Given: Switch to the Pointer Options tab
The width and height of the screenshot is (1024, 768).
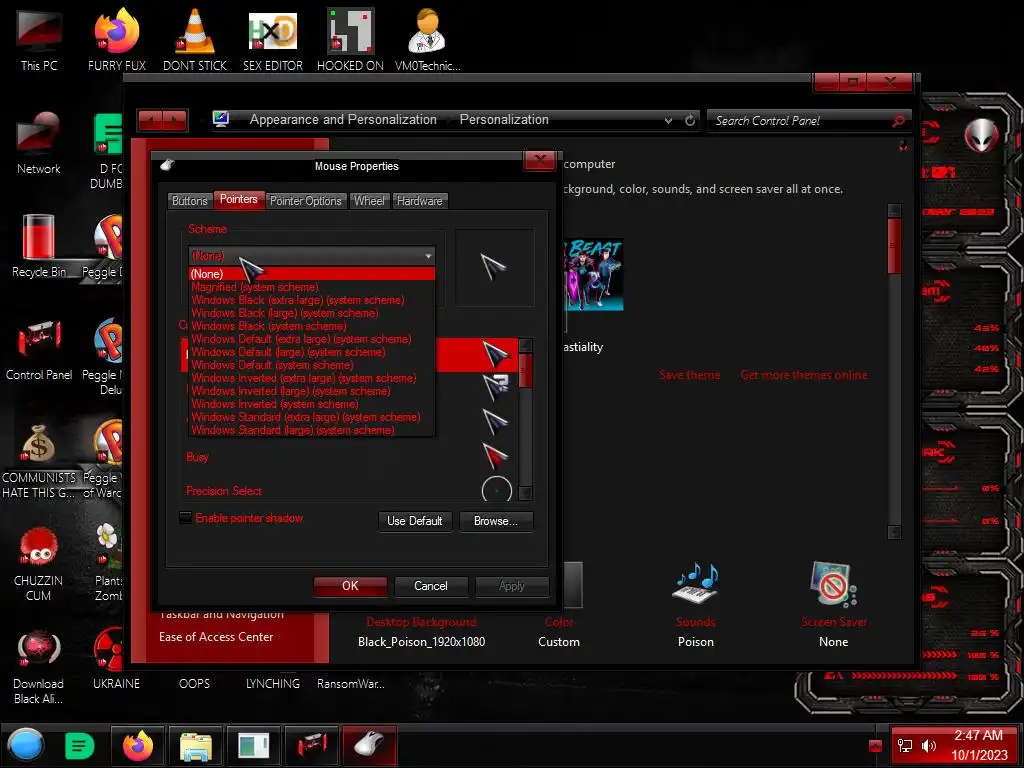Looking at the screenshot, I should pos(306,200).
